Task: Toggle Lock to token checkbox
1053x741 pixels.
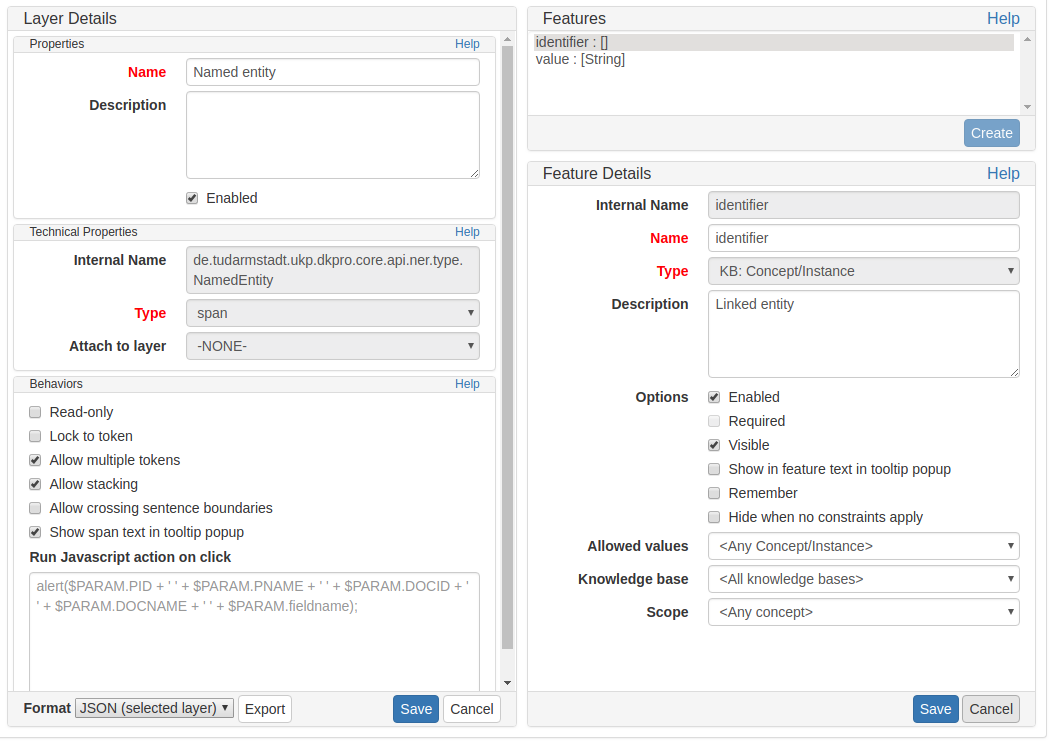Action: [x=35, y=436]
